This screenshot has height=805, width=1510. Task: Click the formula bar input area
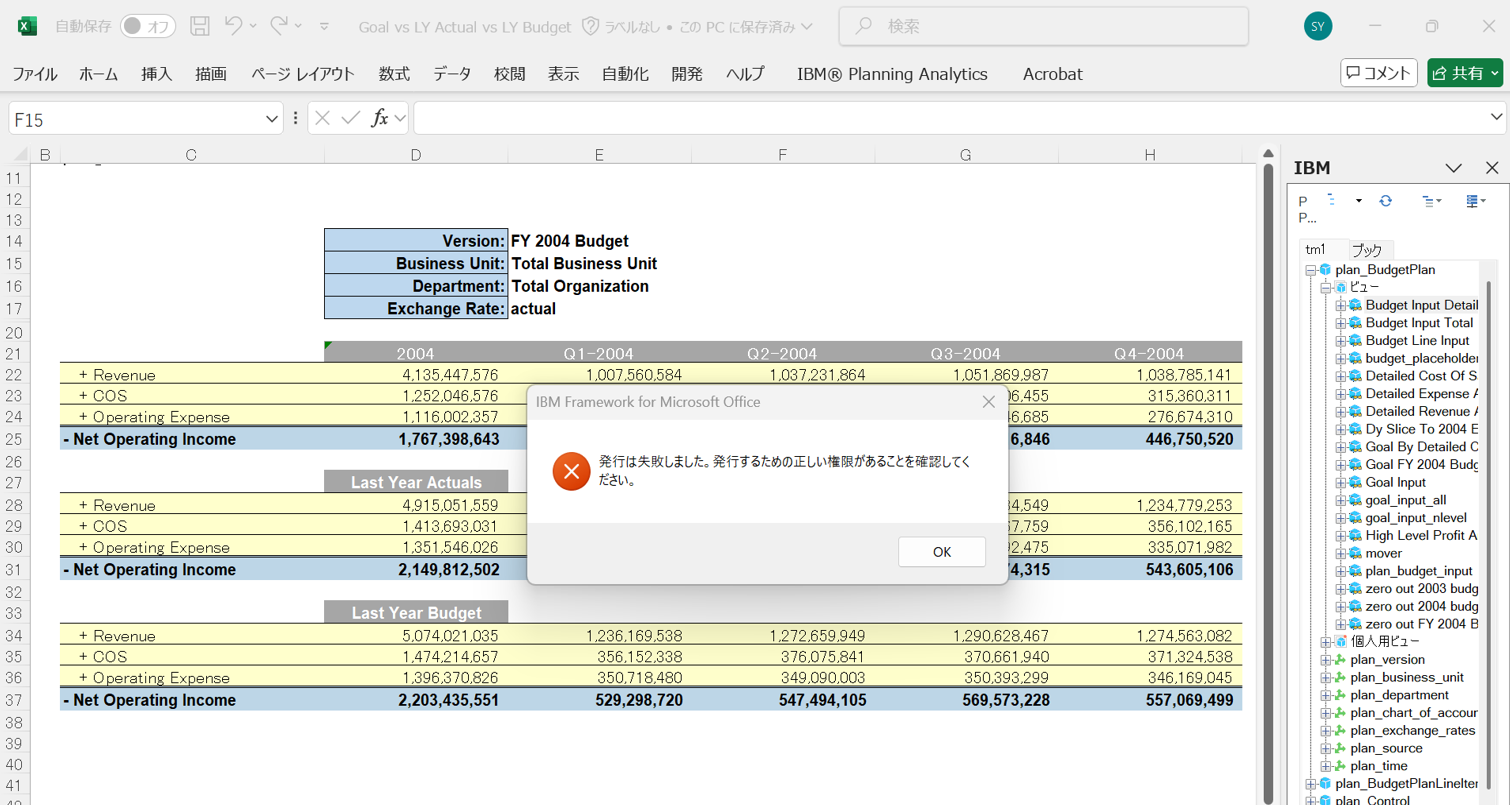point(950,119)
